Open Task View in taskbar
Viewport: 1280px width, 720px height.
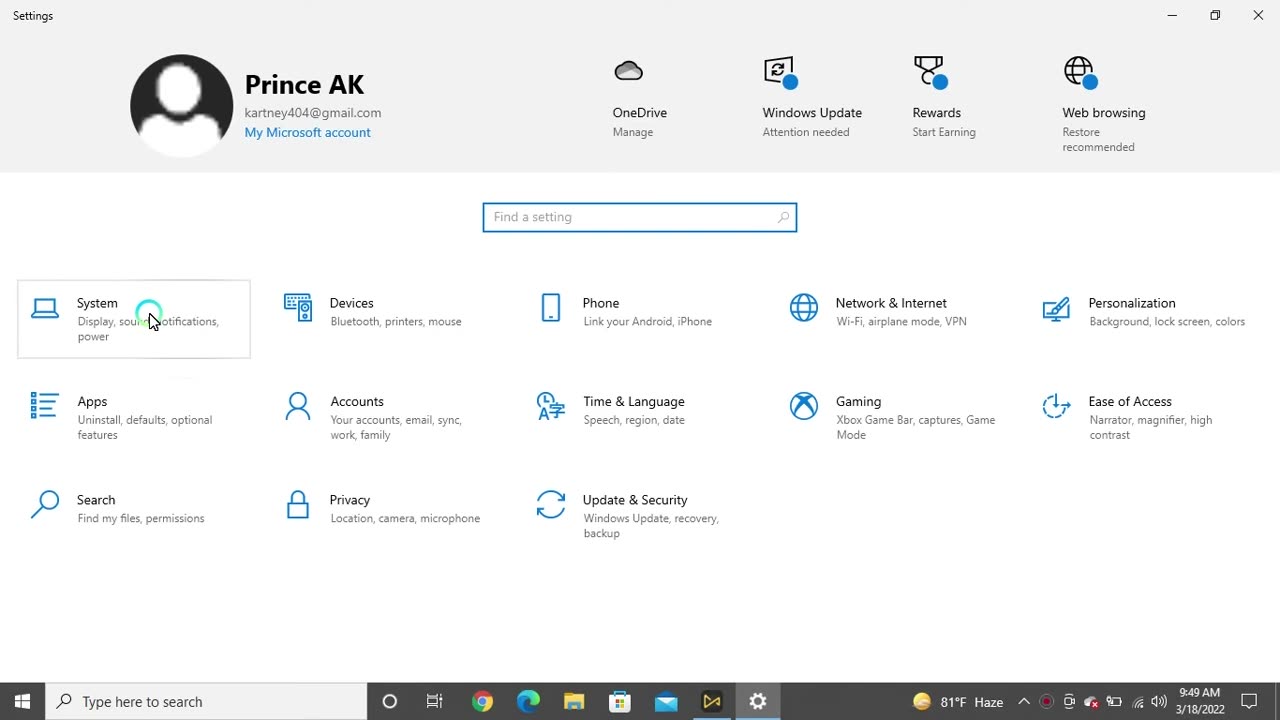[x=435, y=701]
